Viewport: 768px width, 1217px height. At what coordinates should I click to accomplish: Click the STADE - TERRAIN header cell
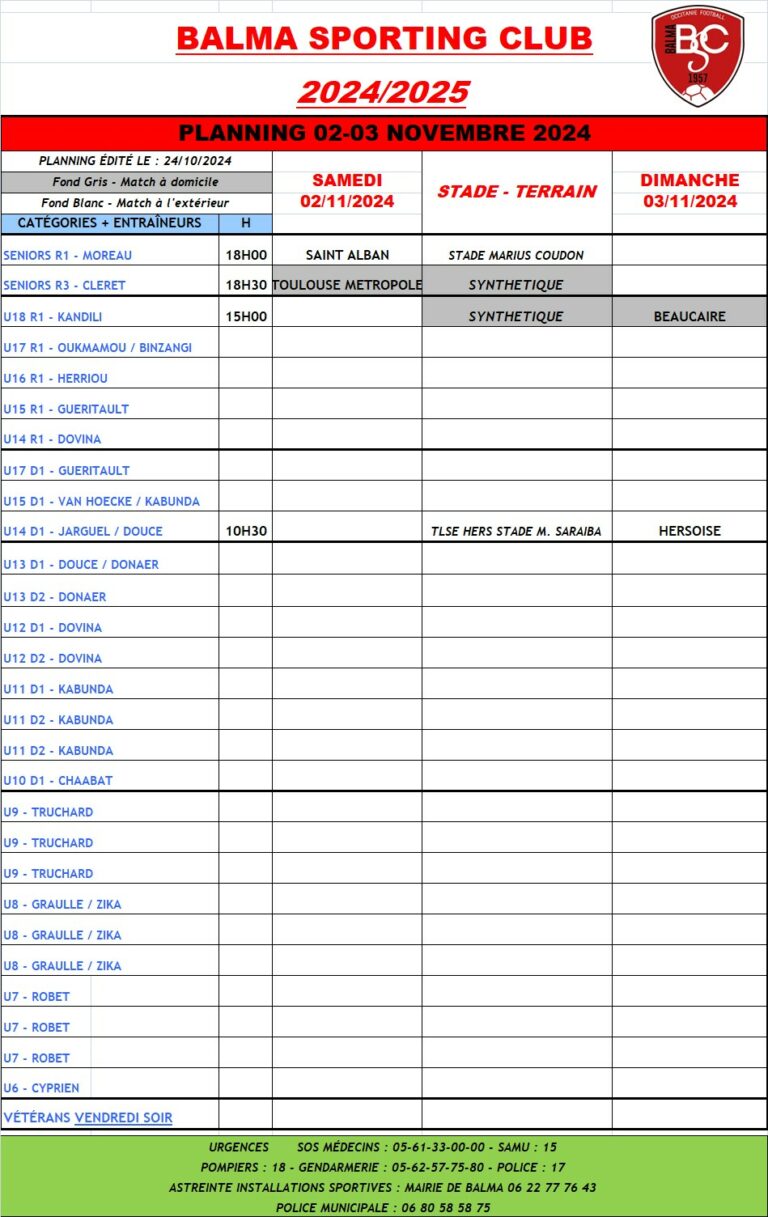[517, 192]
